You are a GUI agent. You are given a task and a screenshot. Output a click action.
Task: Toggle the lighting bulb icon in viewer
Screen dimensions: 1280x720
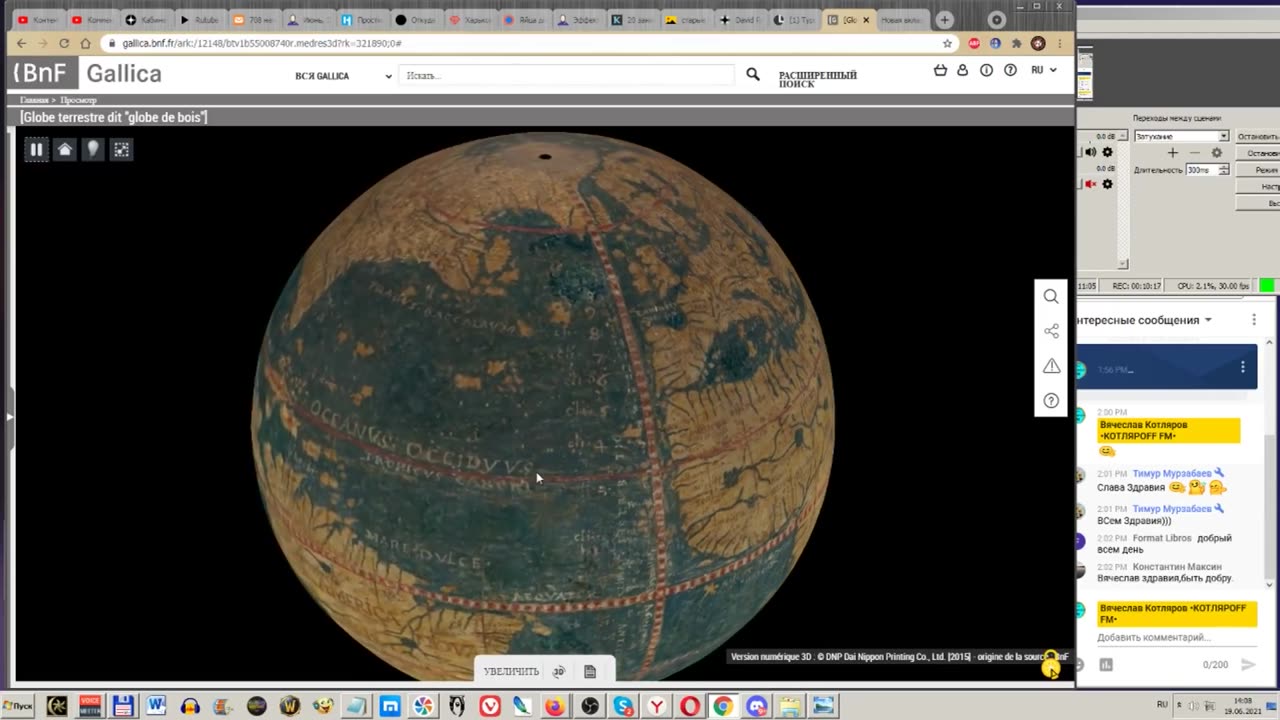92,149
